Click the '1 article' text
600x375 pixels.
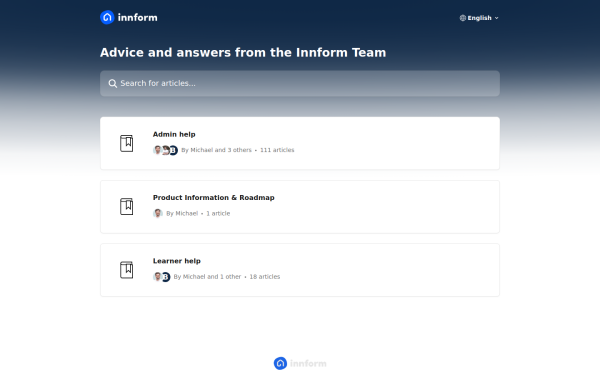click(x=218, y=214)
